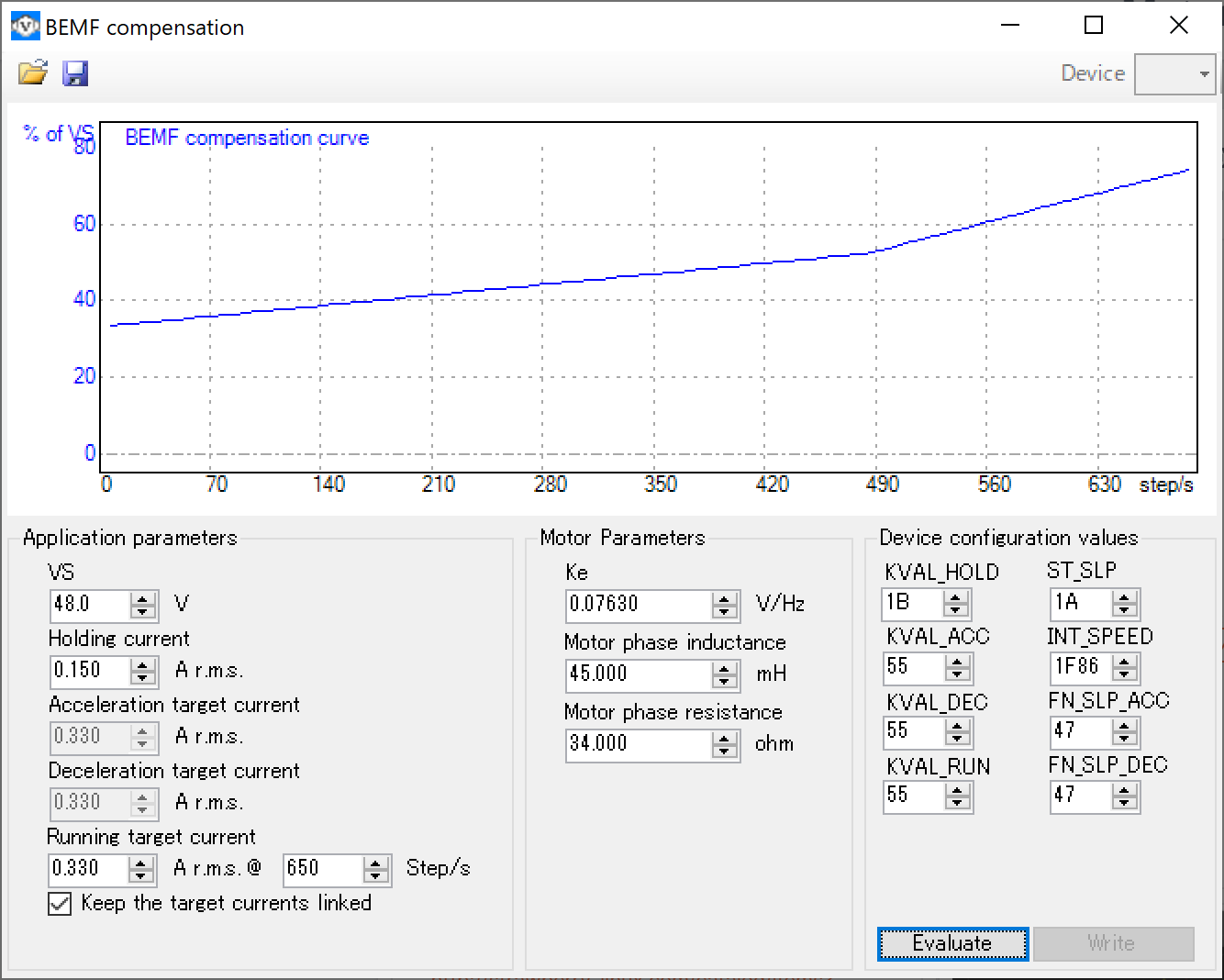
Task: Open the Device dropdown list
Action: (x=1174, y=74)
